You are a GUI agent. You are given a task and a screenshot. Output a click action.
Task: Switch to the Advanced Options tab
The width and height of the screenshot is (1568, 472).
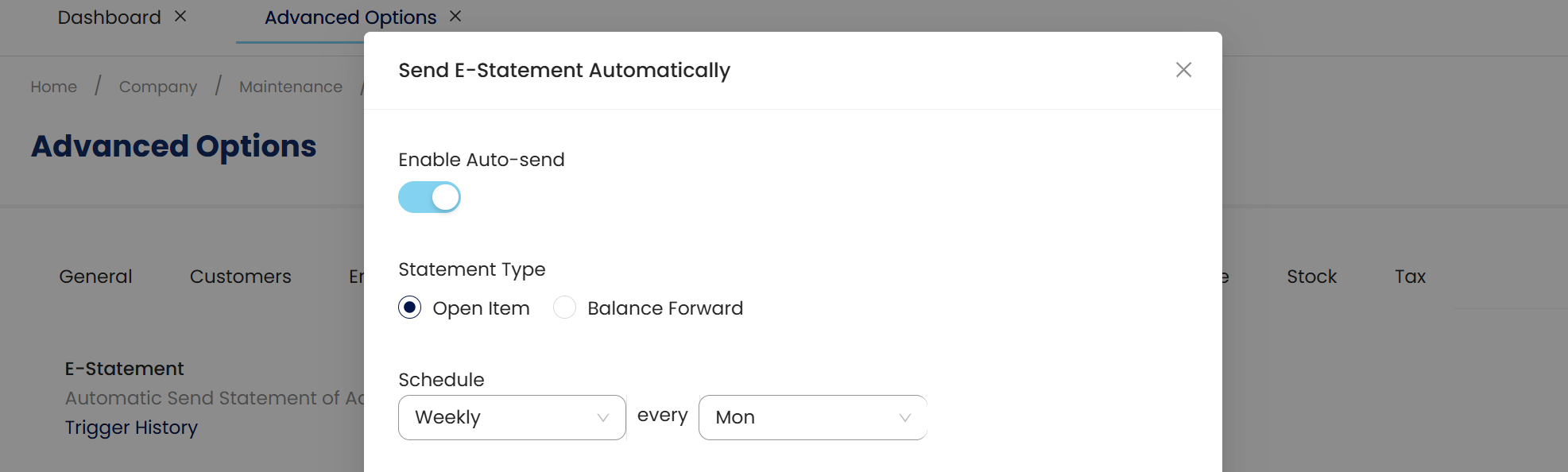coord(350,17)
